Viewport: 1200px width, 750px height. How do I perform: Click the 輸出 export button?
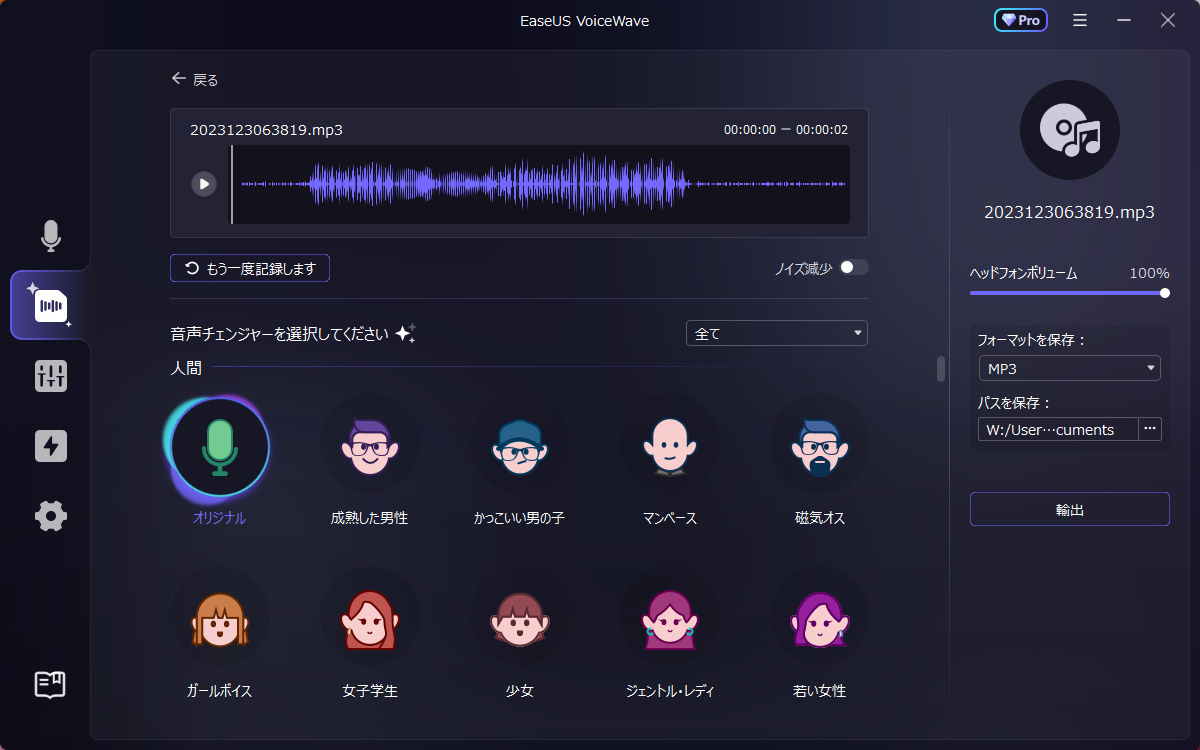tap(1069, 509)
